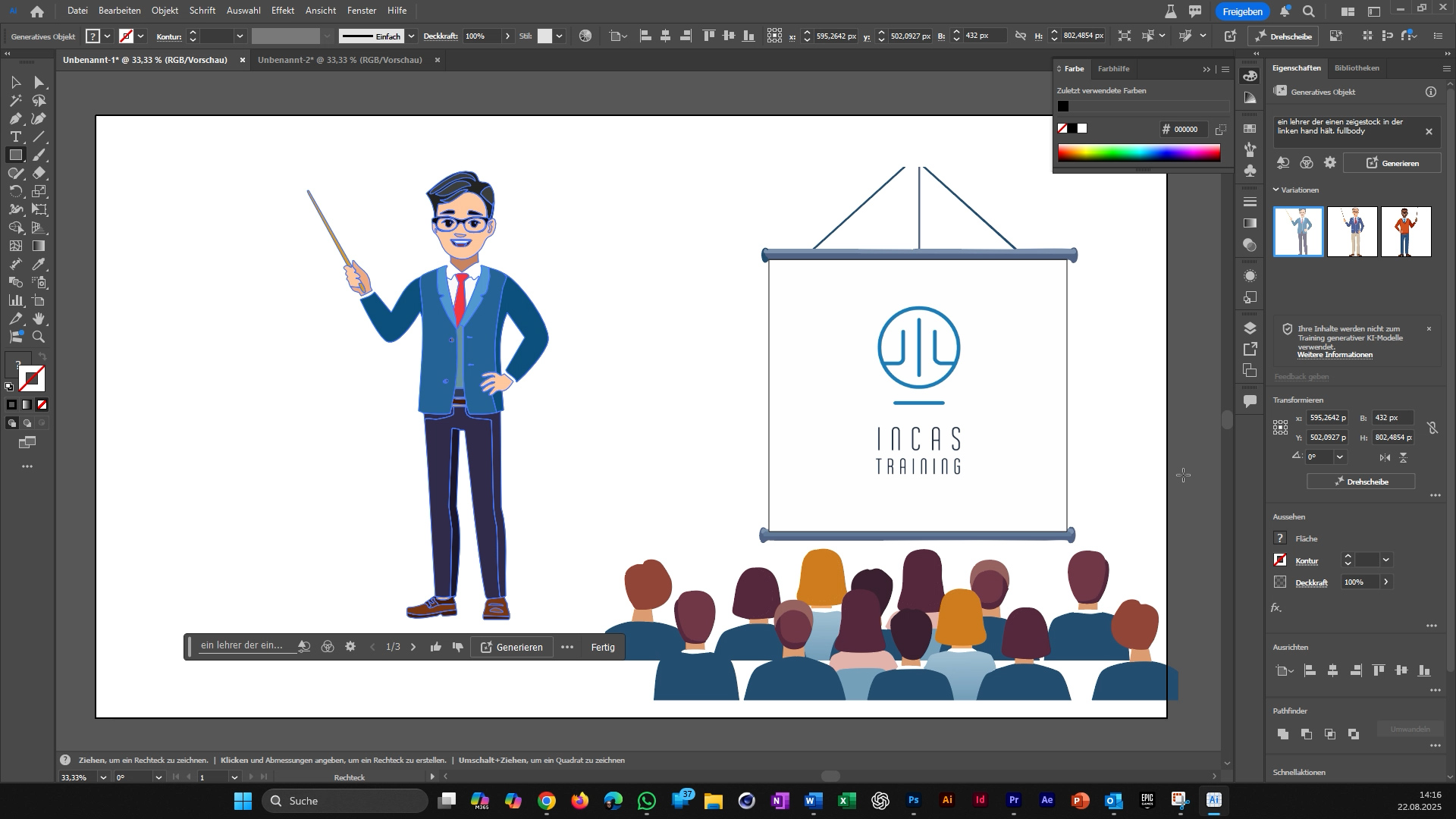The image size is (1456, 819).
Task: Set the fill to None below the swatches
Action: pyautogui.click(x=42, y=405)
